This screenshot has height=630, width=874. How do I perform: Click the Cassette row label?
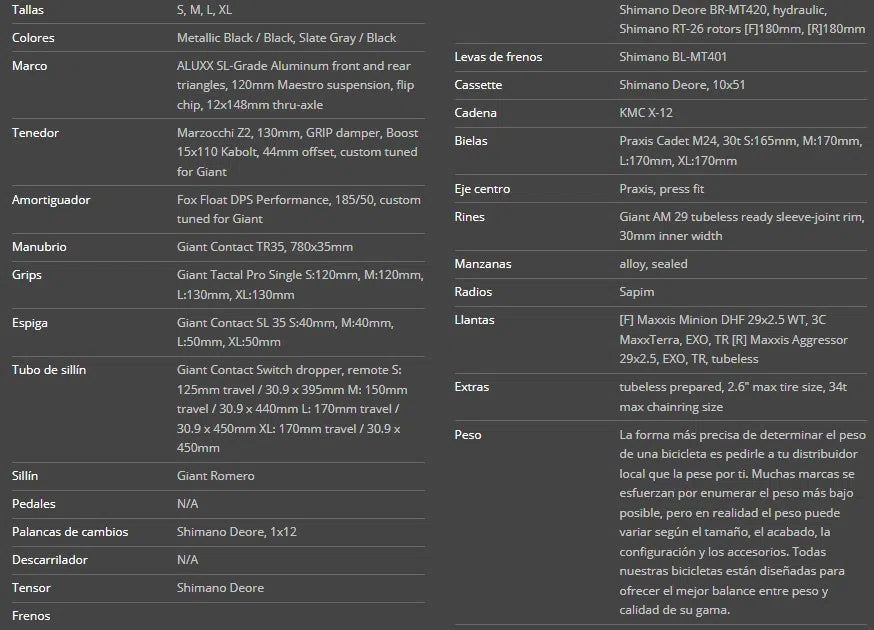[x=478, y=85]
